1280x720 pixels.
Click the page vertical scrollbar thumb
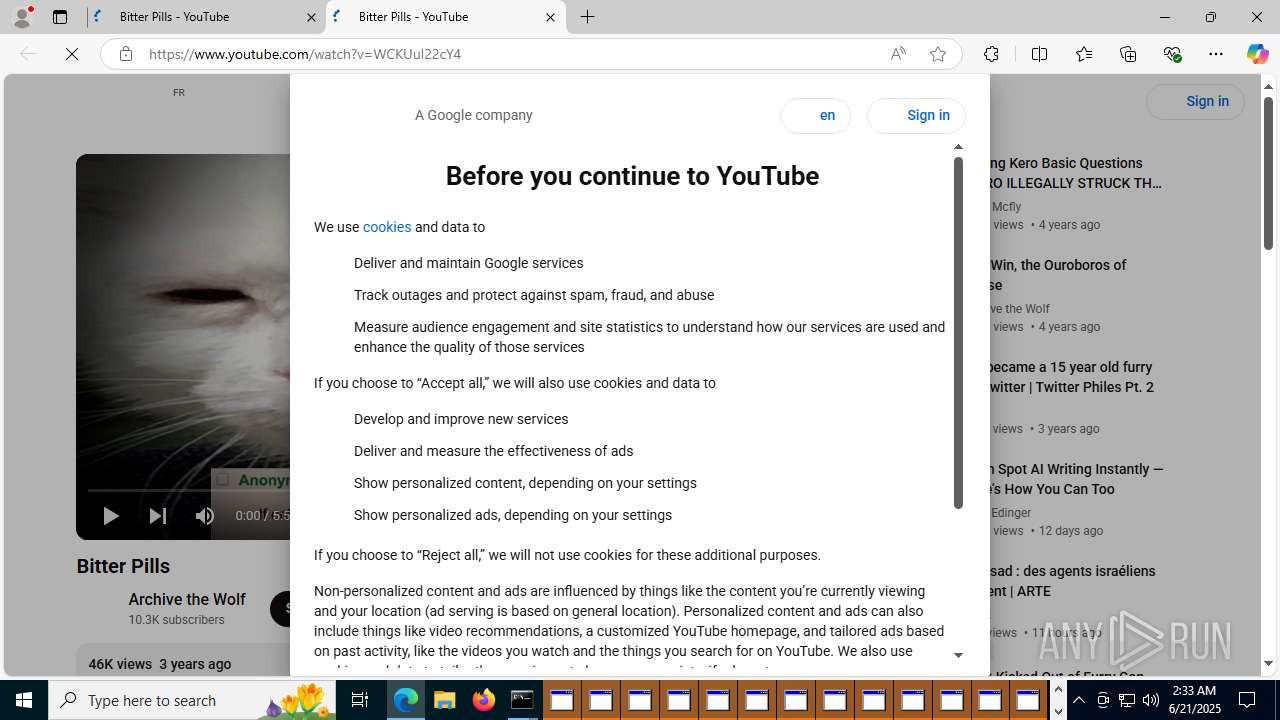[x=1268, y=174]
